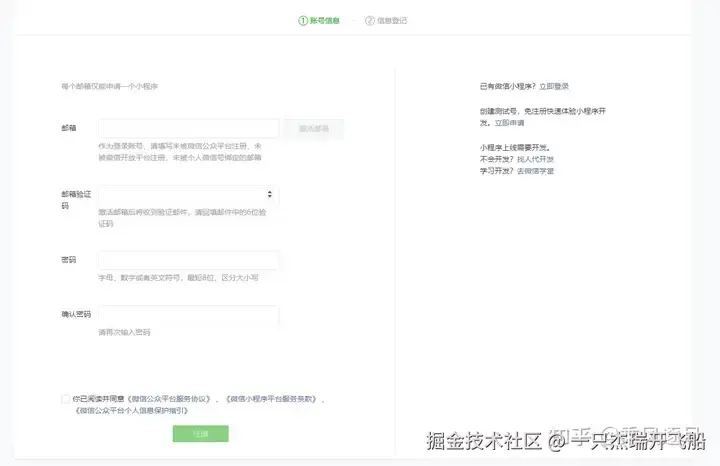Click the 立即申请 test account link
720x466 pixels.
click(509, 123)
